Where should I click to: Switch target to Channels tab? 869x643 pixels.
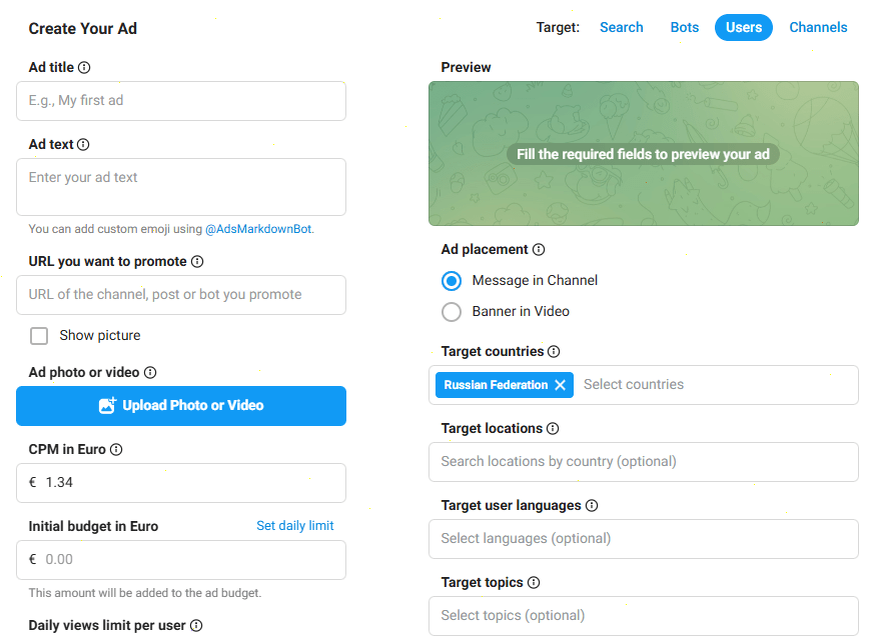tap(817, 28)
